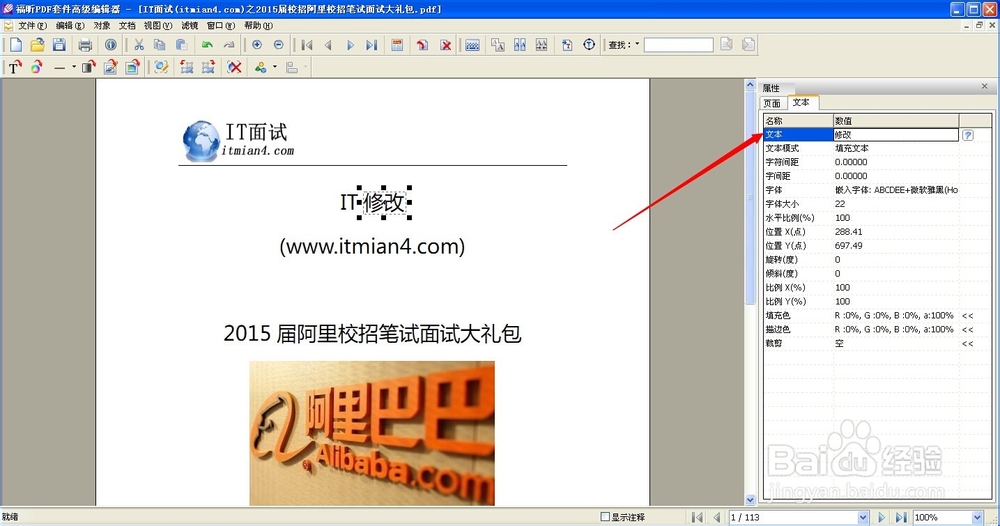
Task: Click page layout icon in toolbar
Action: pos(397,45)
